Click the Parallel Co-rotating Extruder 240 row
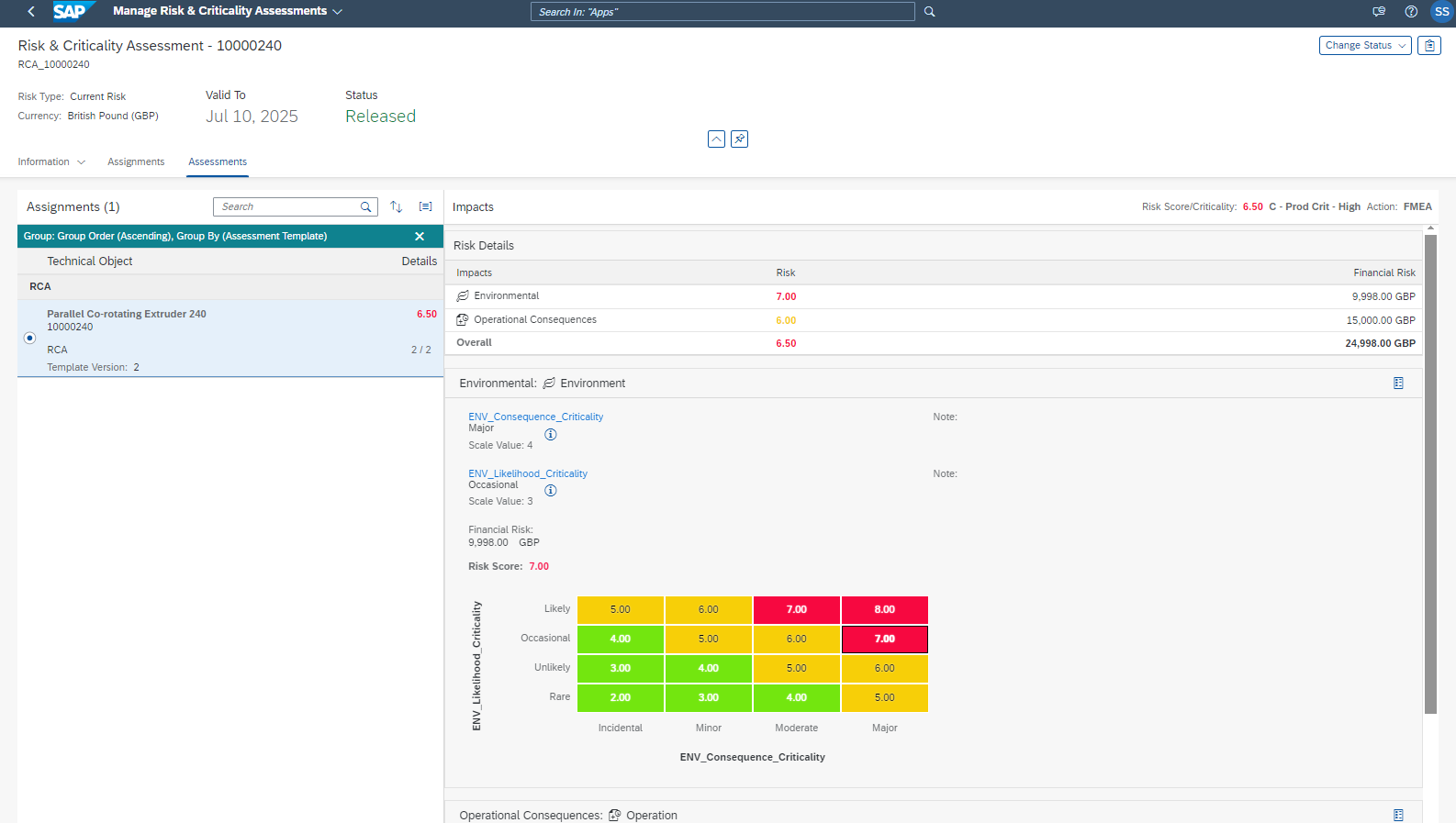The height and width of the screenshot is (823, 1456). (x=230, y=339)
